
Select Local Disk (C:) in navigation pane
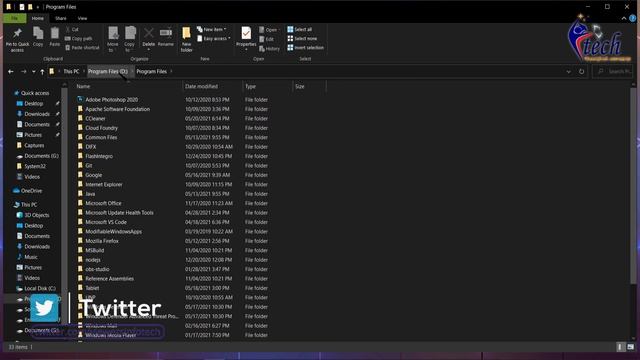pyautogui.click(x=40, y=289)
